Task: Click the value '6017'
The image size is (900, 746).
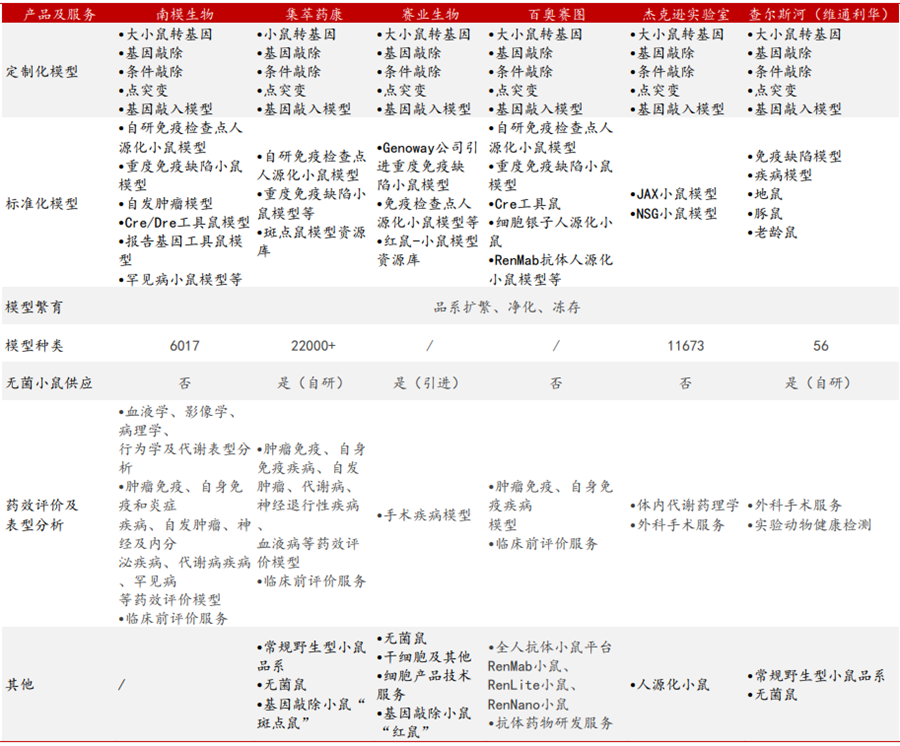Action: (185, 345)
